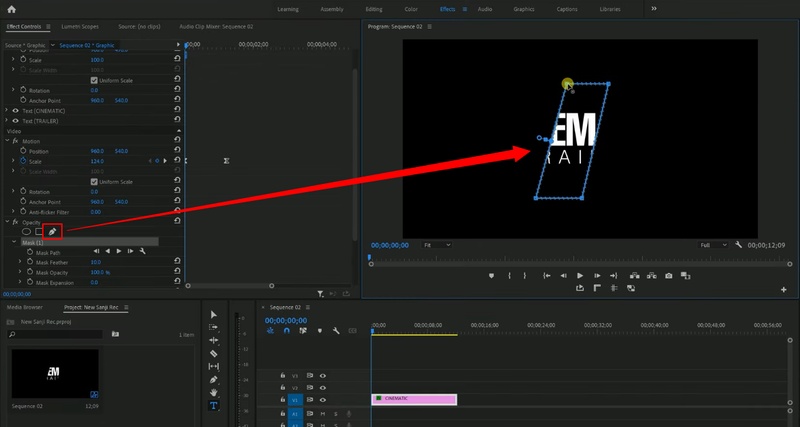The height and width of the screenshot is (427, 800).
Task: Pick the Hand tool in the tools panel
Action: coord(214,393)
